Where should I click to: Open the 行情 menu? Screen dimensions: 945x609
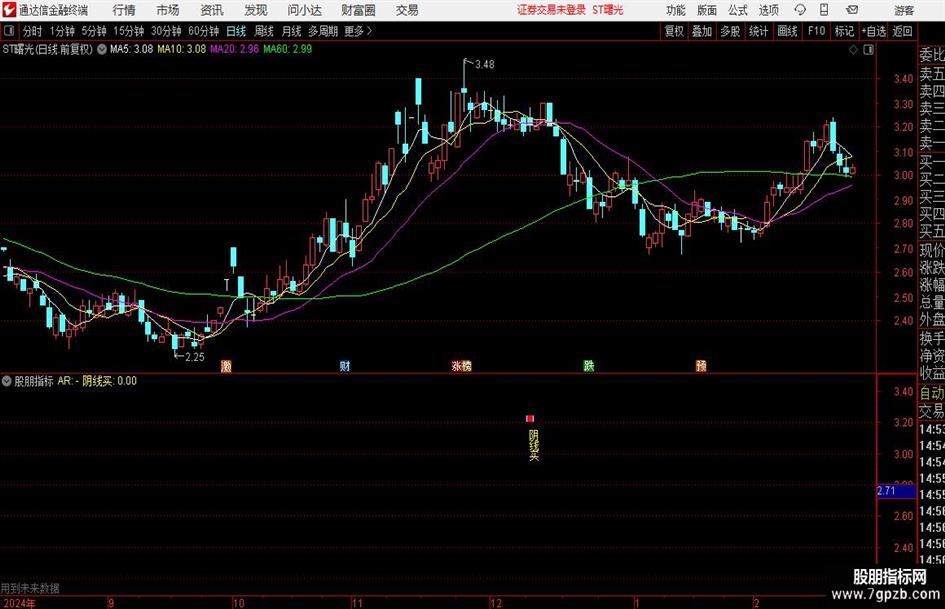point(124,10)
